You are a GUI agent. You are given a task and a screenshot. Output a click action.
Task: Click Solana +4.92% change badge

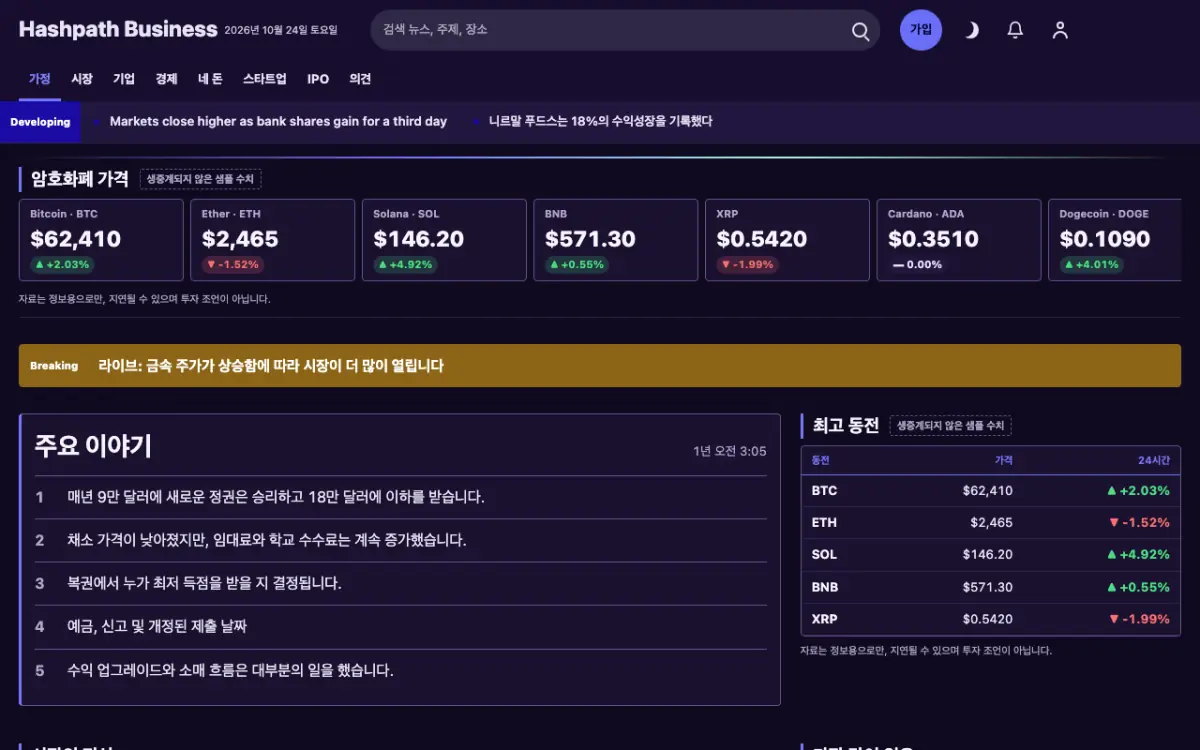[x=405, y=265]
